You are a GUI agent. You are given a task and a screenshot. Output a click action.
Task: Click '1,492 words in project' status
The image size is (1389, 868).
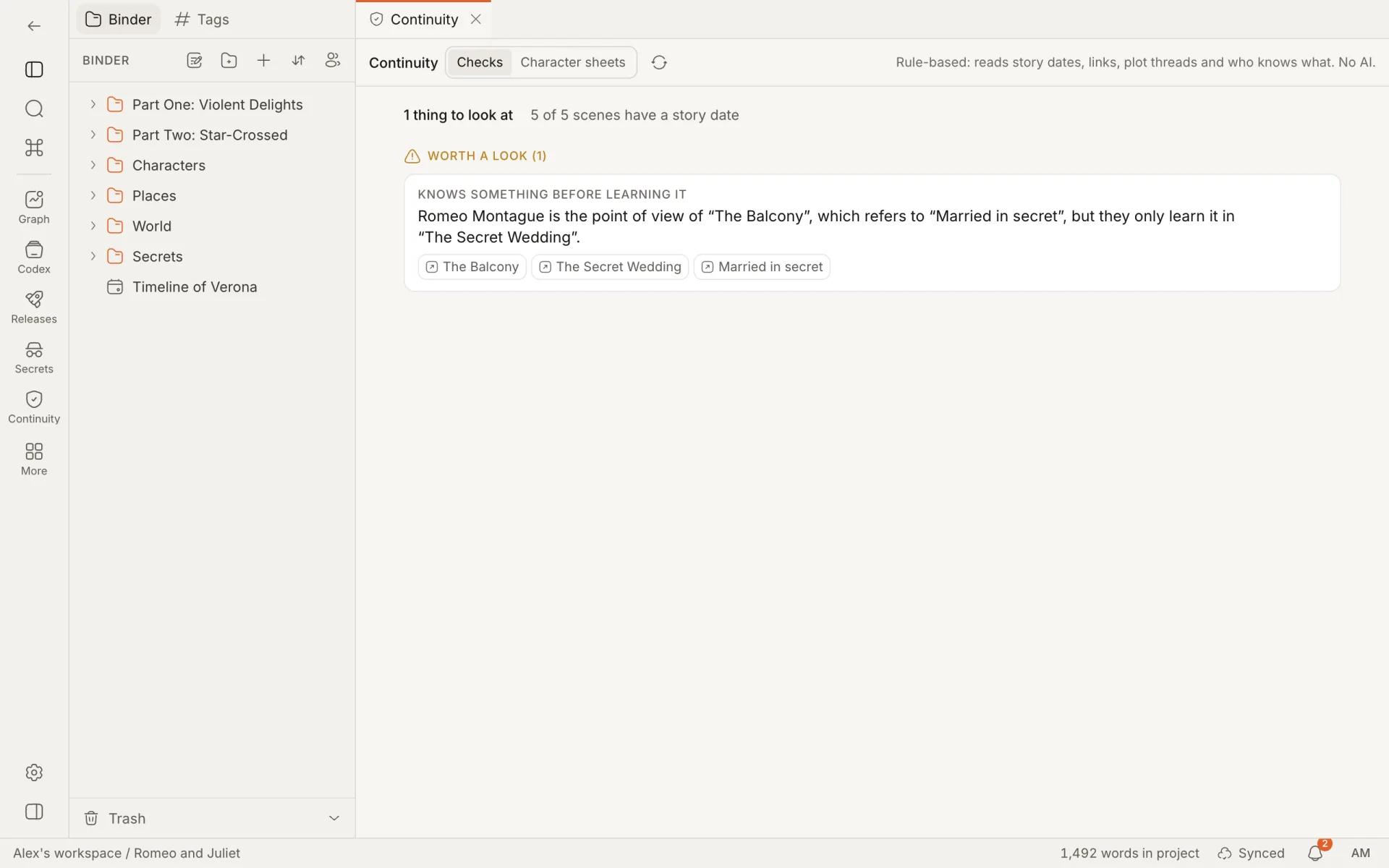click(1129, 854)
